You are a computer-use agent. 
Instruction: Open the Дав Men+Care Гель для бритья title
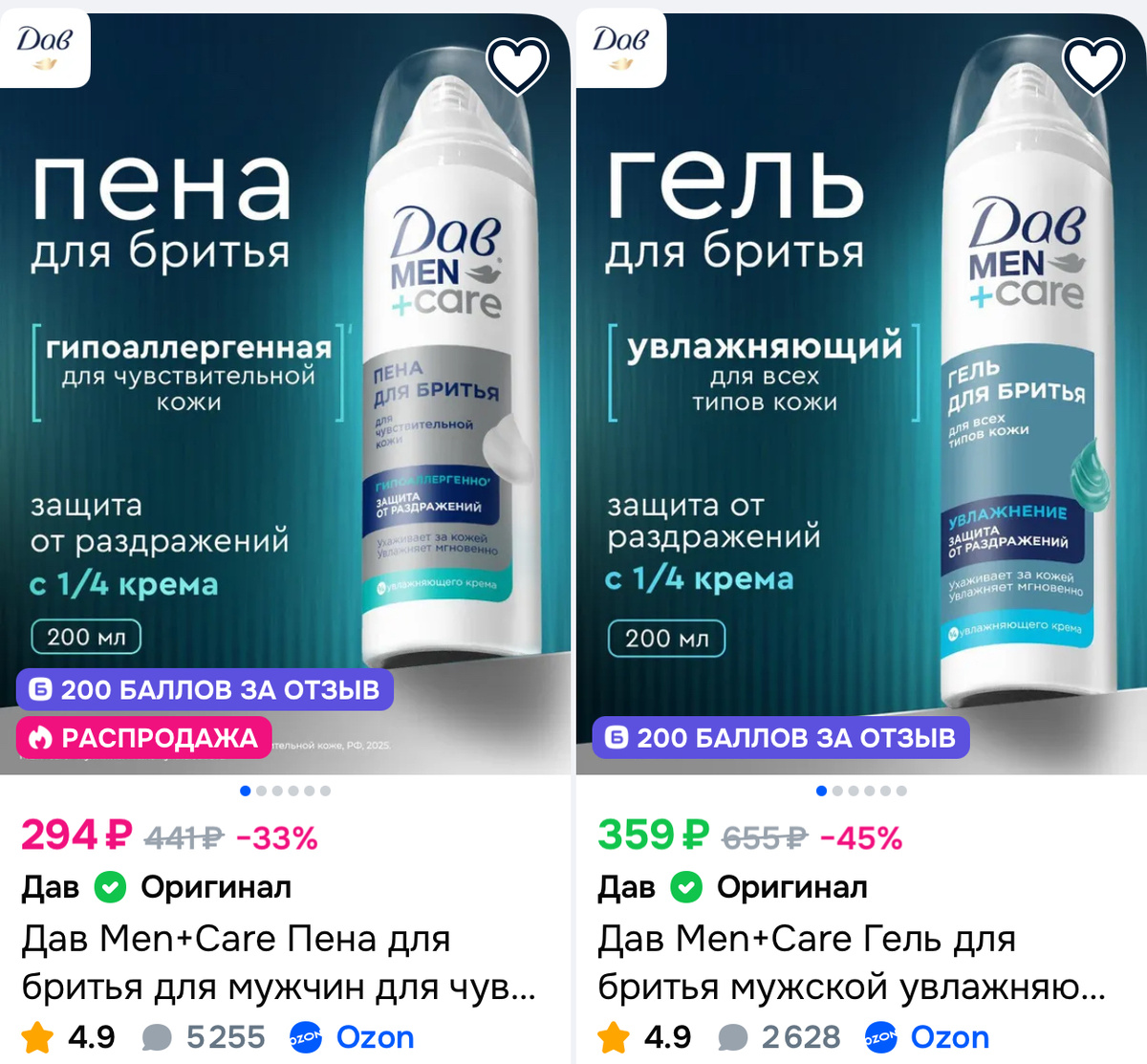coord(852,963)
